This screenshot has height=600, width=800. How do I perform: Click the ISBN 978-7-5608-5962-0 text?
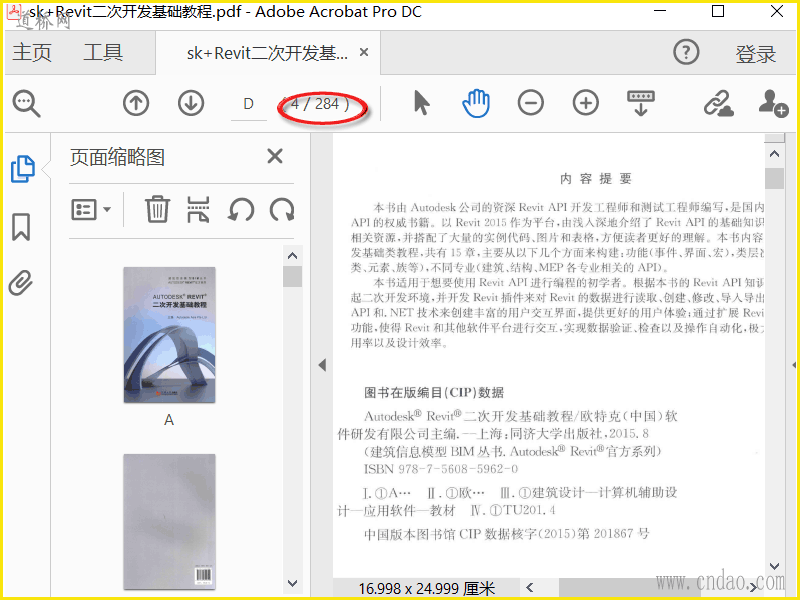click(x=441, y=469)
